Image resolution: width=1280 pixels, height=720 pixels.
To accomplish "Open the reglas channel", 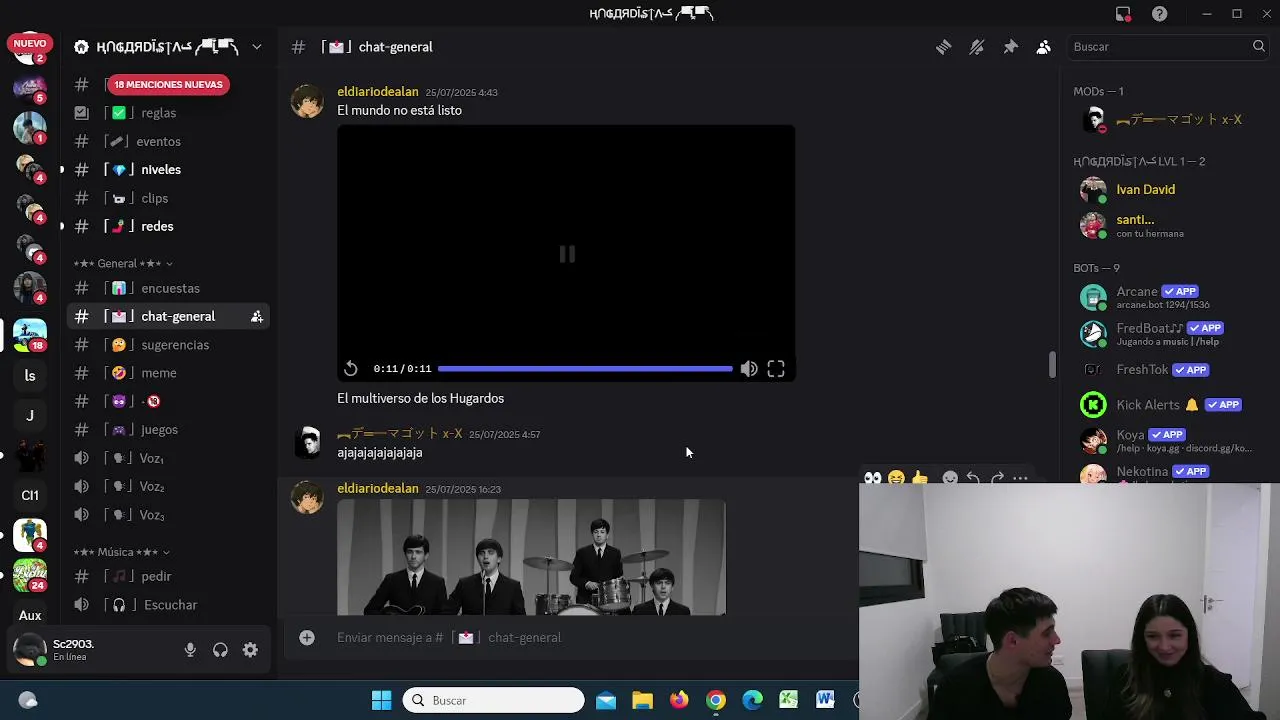I will tap(168, 113).
